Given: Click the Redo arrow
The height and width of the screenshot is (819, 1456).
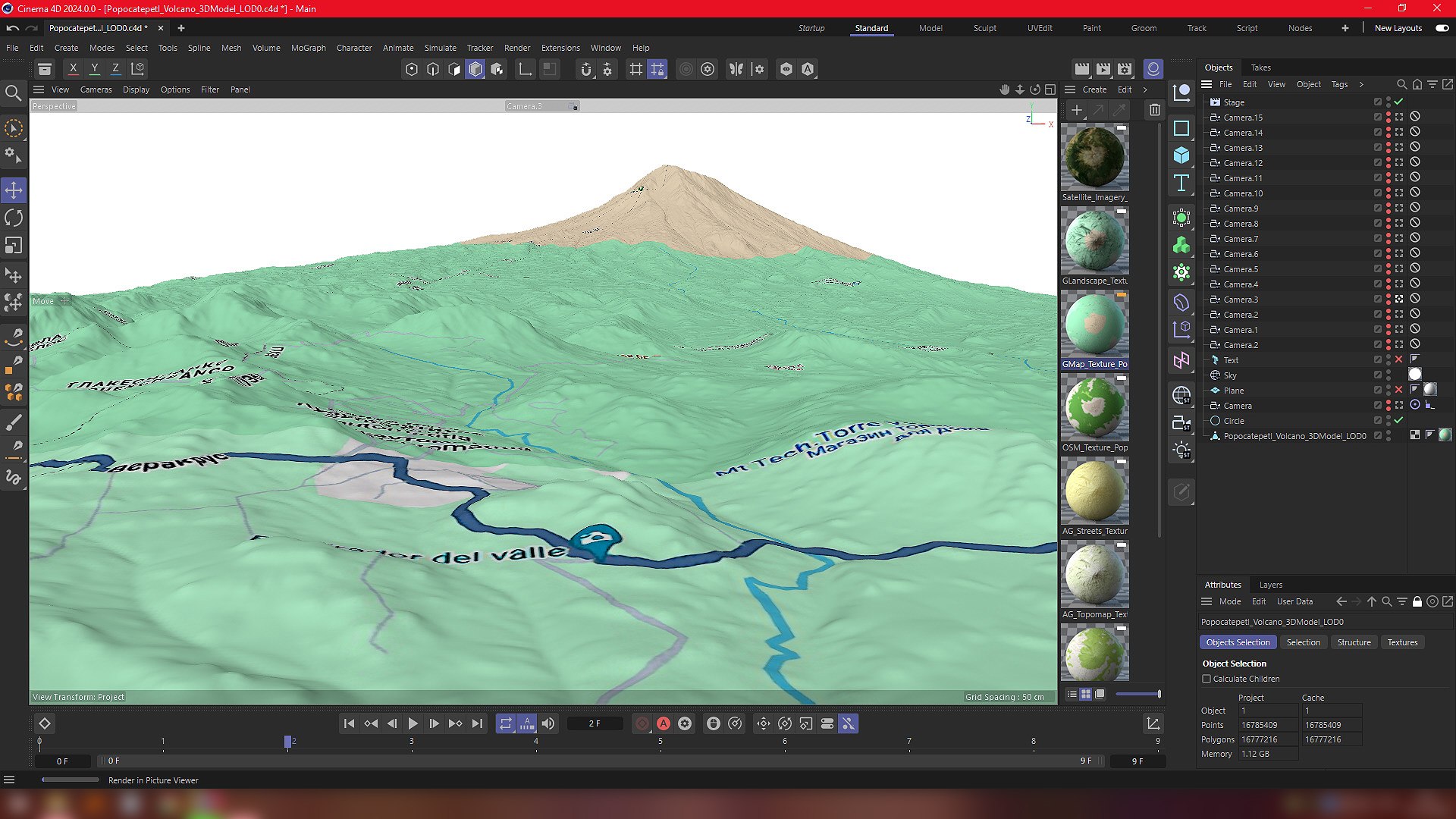Looking at the screenshot, I should click(31, 28).
